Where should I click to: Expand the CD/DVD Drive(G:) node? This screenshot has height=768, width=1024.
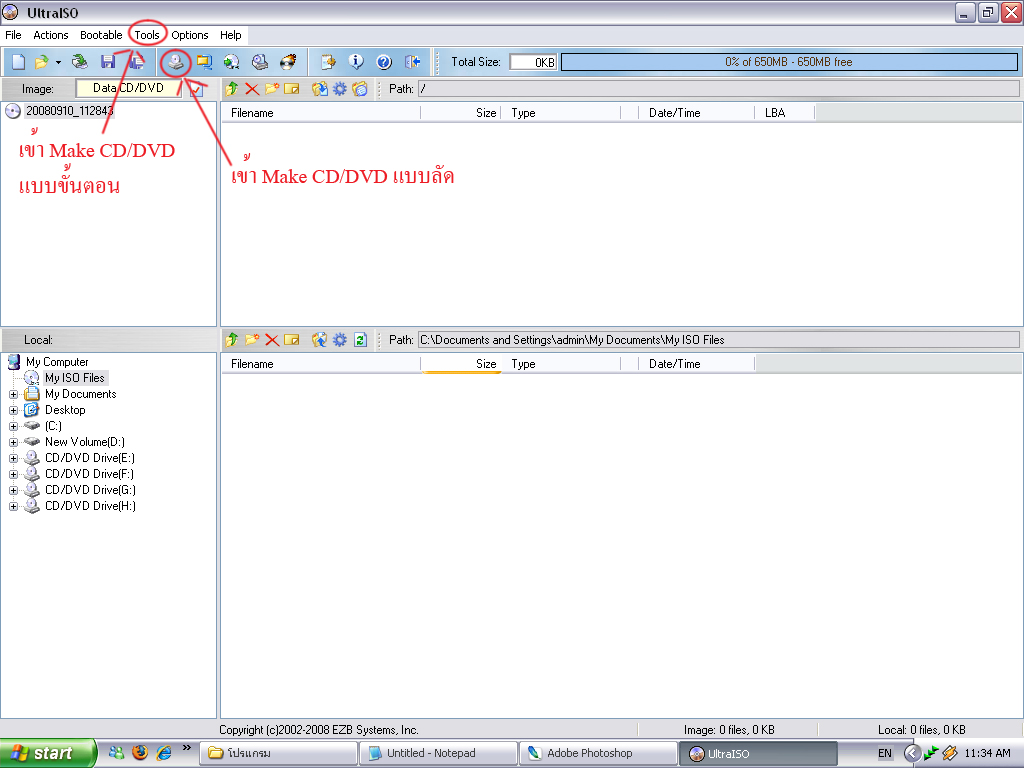[13, 490]
